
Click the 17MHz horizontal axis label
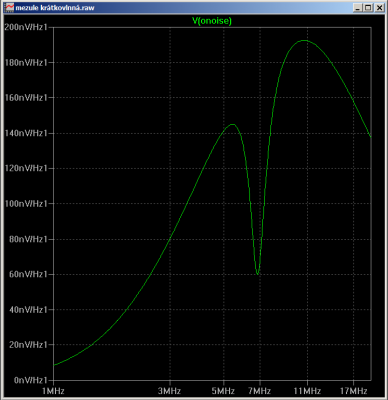354,391
